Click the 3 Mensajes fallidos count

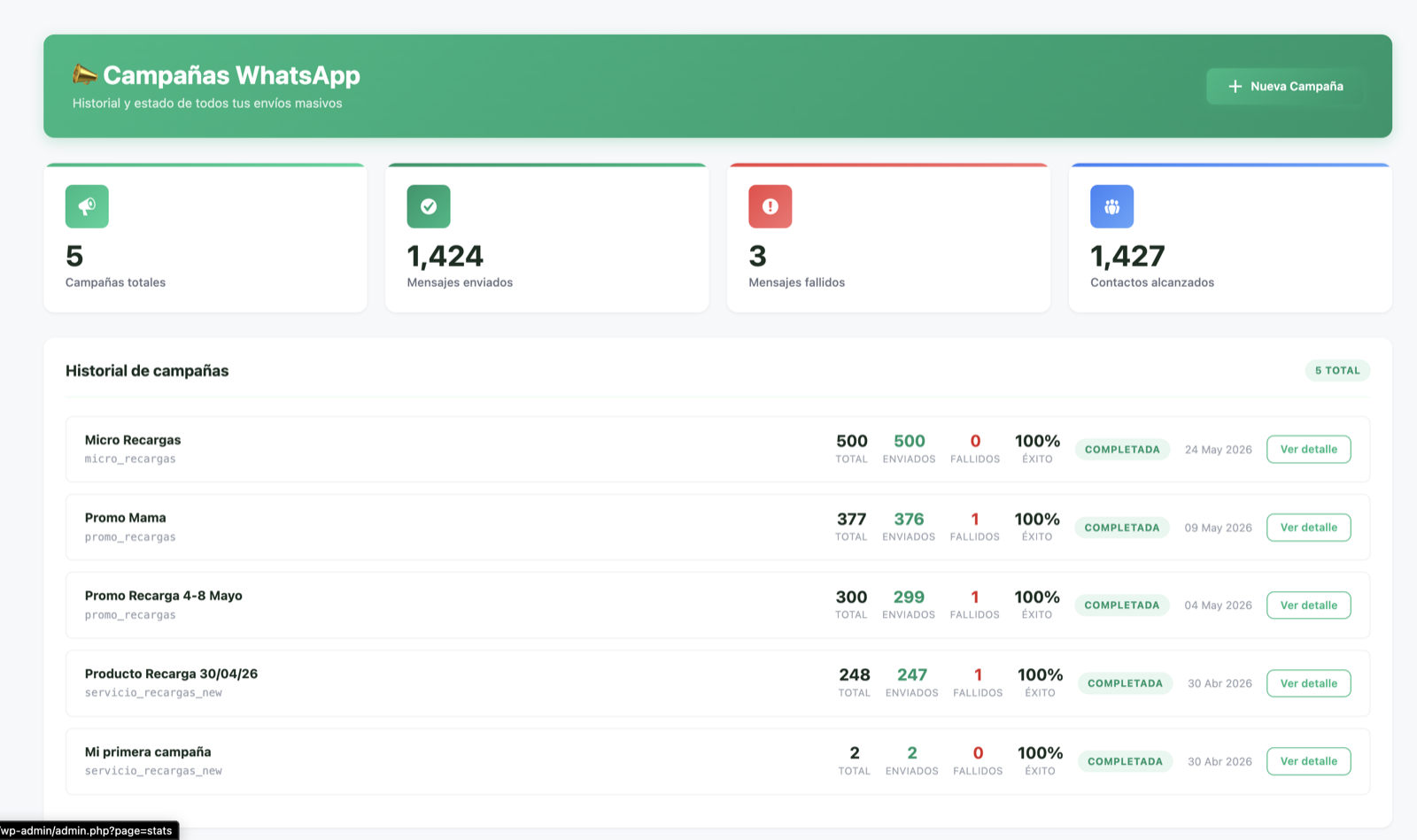[758, 256]
